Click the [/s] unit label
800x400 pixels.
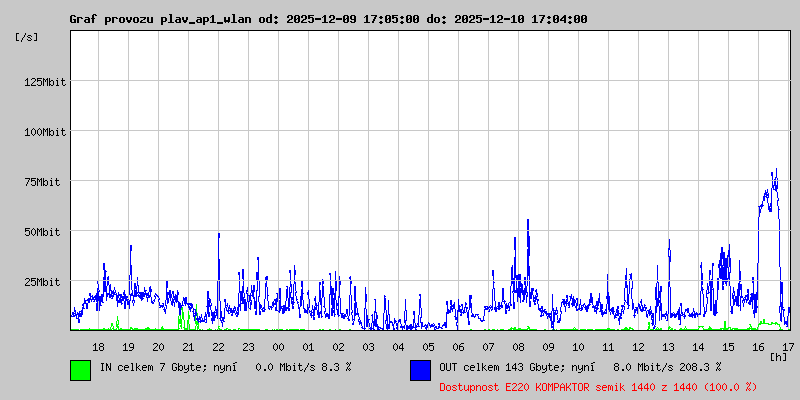coord(27,37)
